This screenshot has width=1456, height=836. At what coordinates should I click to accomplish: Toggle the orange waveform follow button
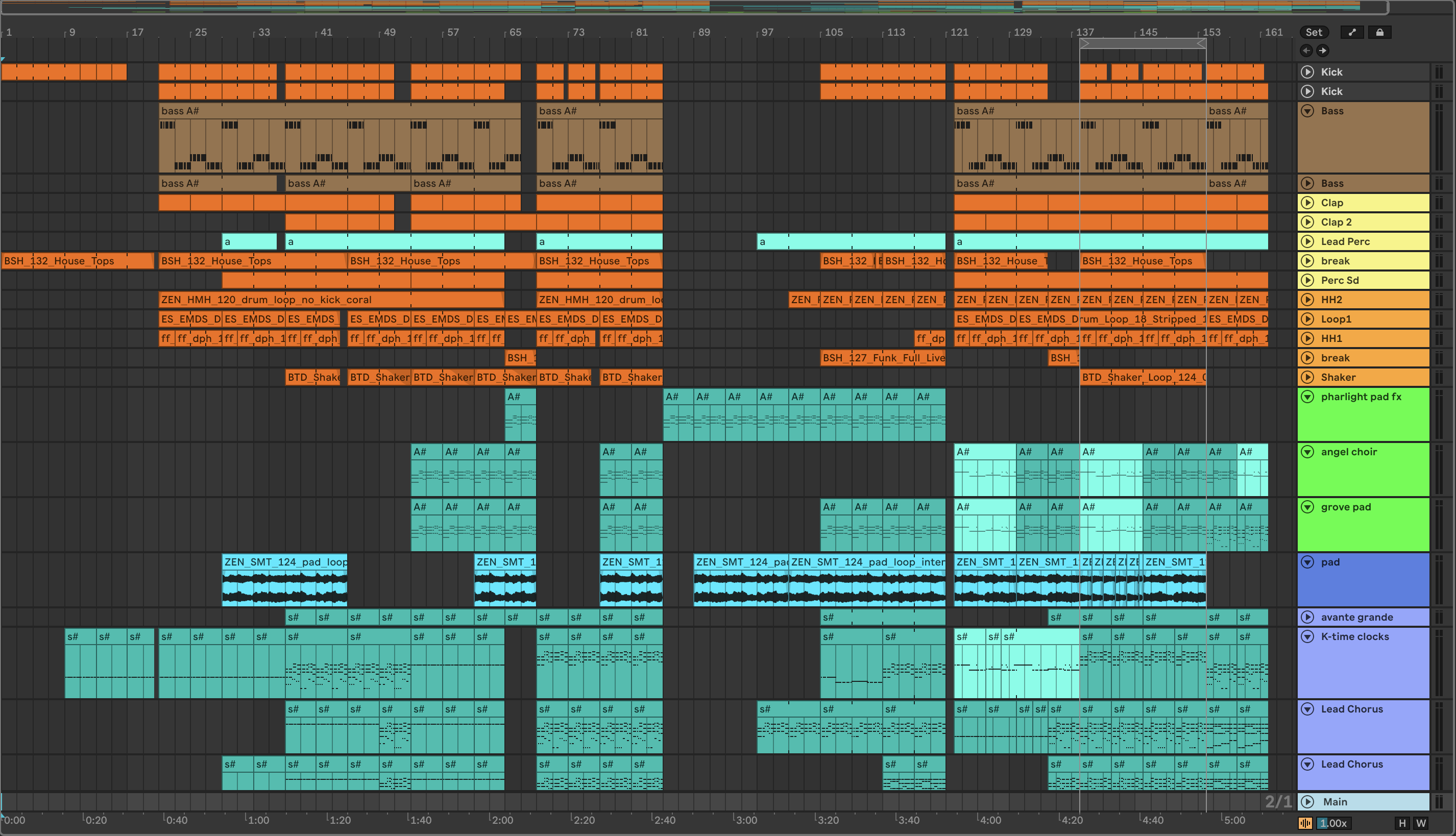pyautogui.click(x=1305, y=823)
